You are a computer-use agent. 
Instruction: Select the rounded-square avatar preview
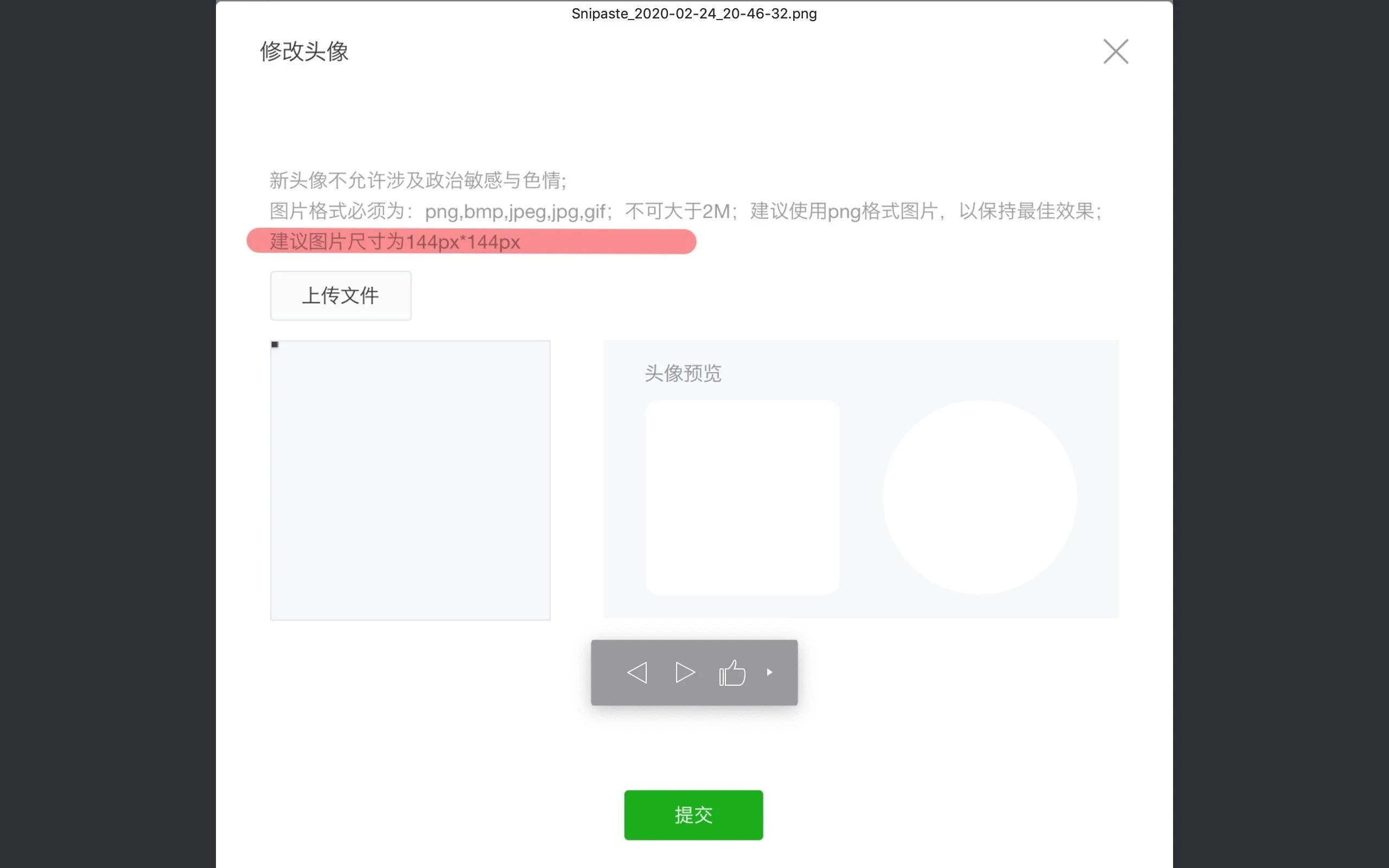pyautogui.click(x=742, y=496)
